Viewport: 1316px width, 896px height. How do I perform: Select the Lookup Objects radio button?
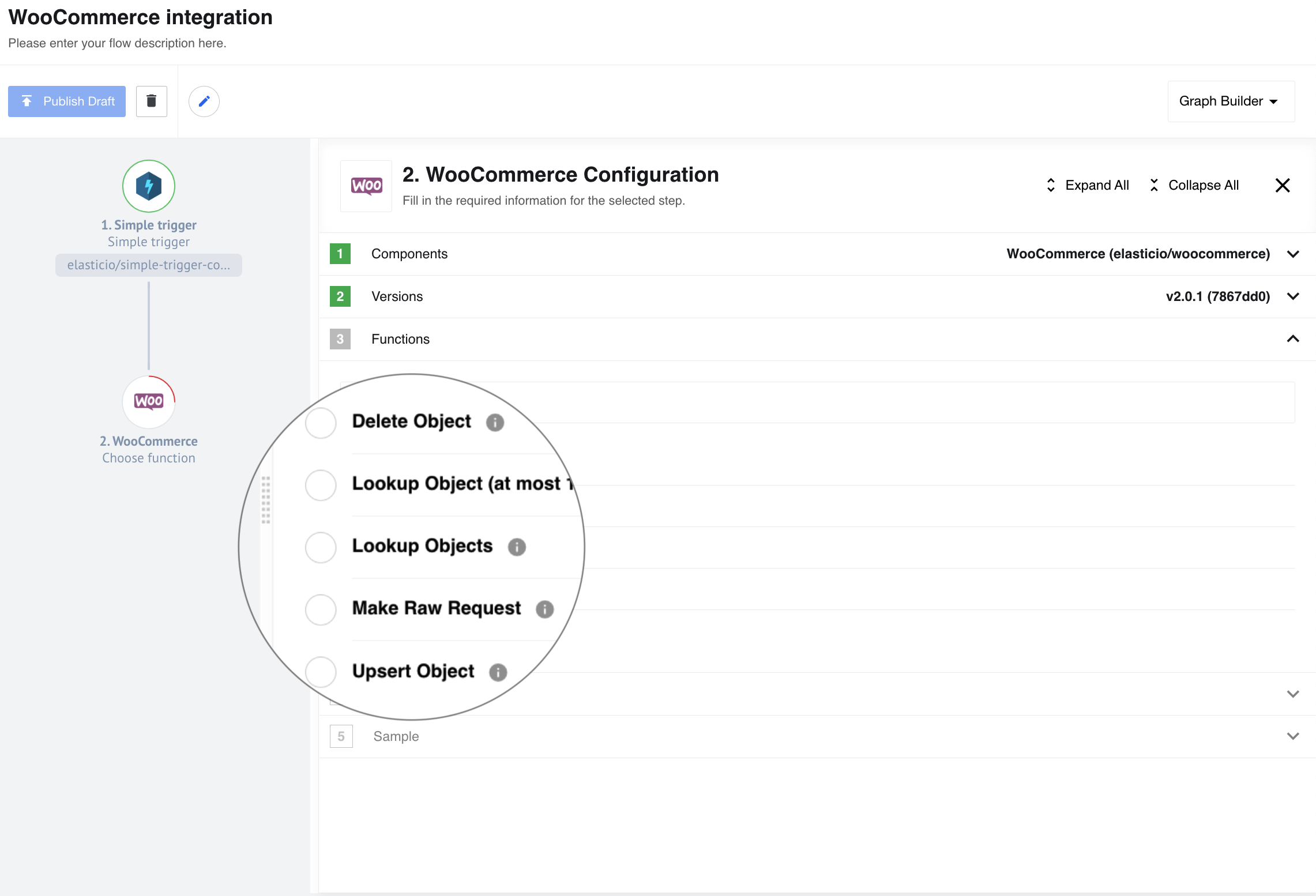coord(321,547)
